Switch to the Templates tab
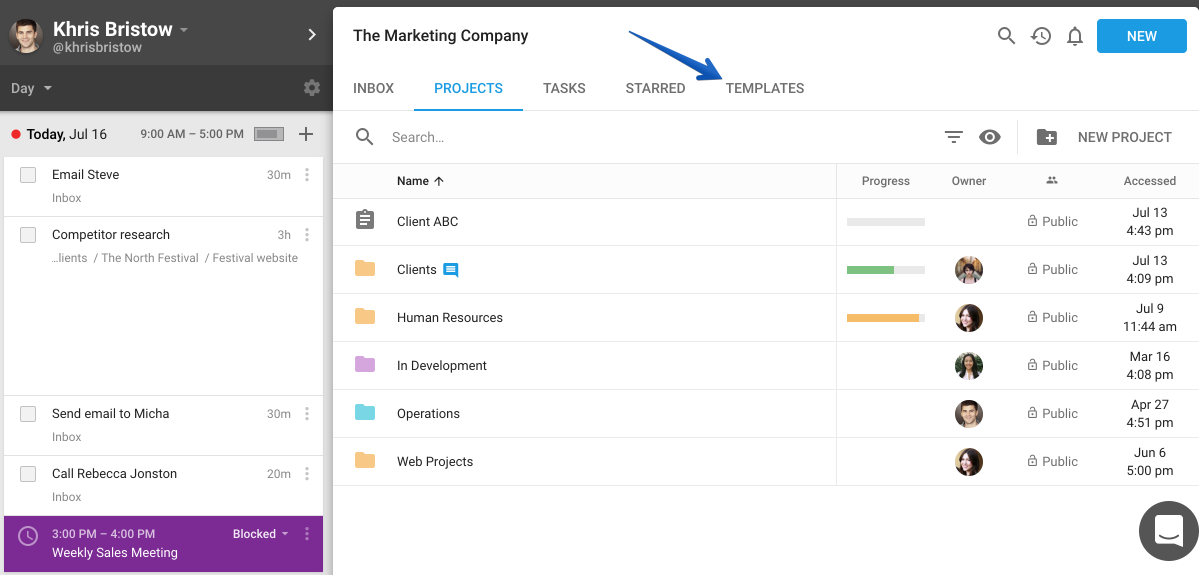The image size is (1199, 575). 765,88
